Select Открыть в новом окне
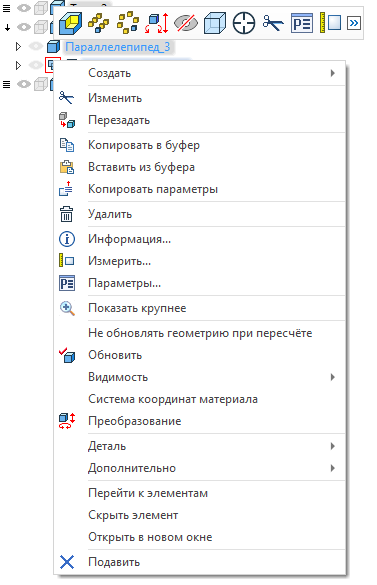Screen dimensions: 377x585 point(200,537)
